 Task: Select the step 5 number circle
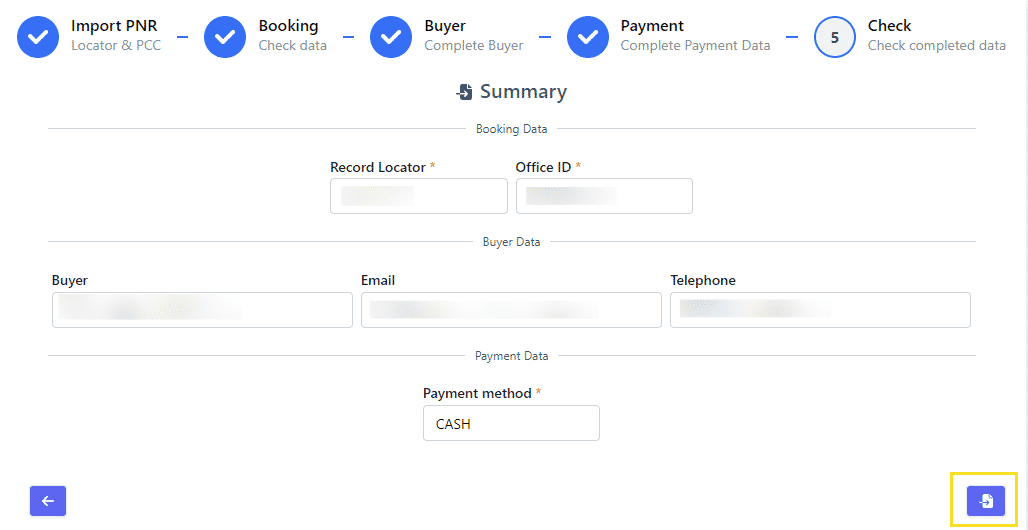point(834,37)
